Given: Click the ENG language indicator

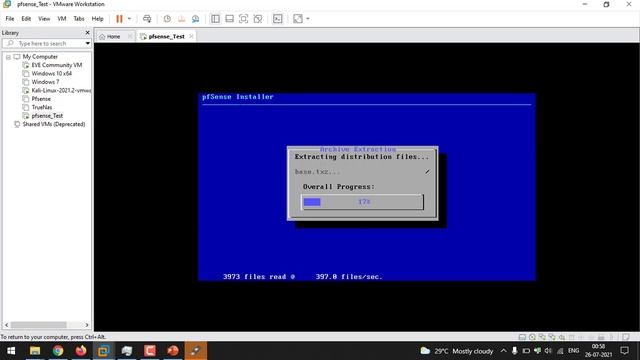Looking at the screenshot, I should [x=573, y=351].
